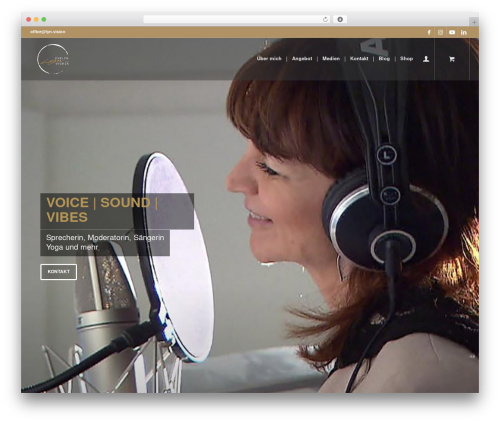Select Kontakt in the navigation menu
Screen dimensions: 500x423
359,59
